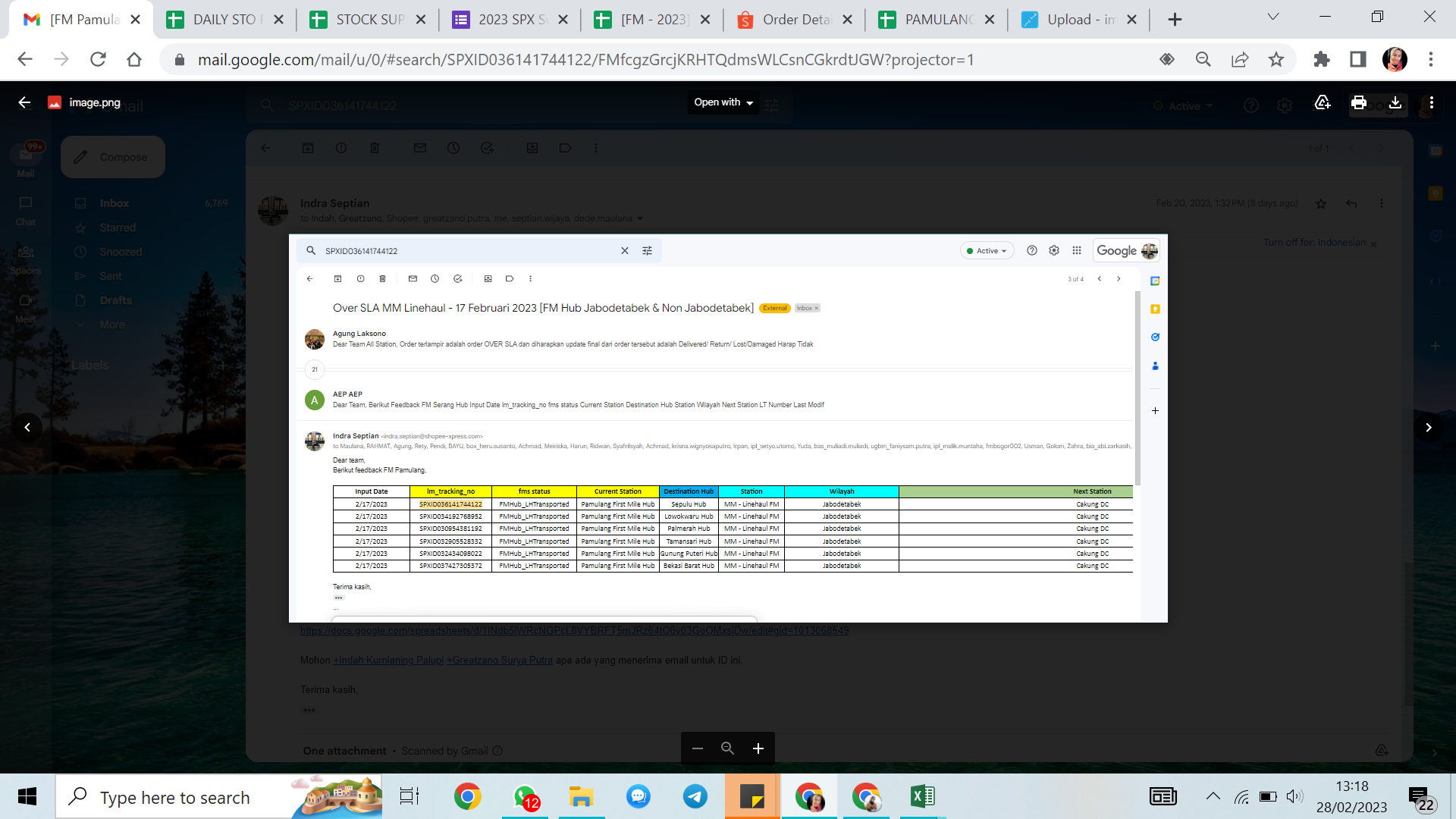Open the 'Open with' dropdown
The image size is (1456, 819).
tap(723, 102)
